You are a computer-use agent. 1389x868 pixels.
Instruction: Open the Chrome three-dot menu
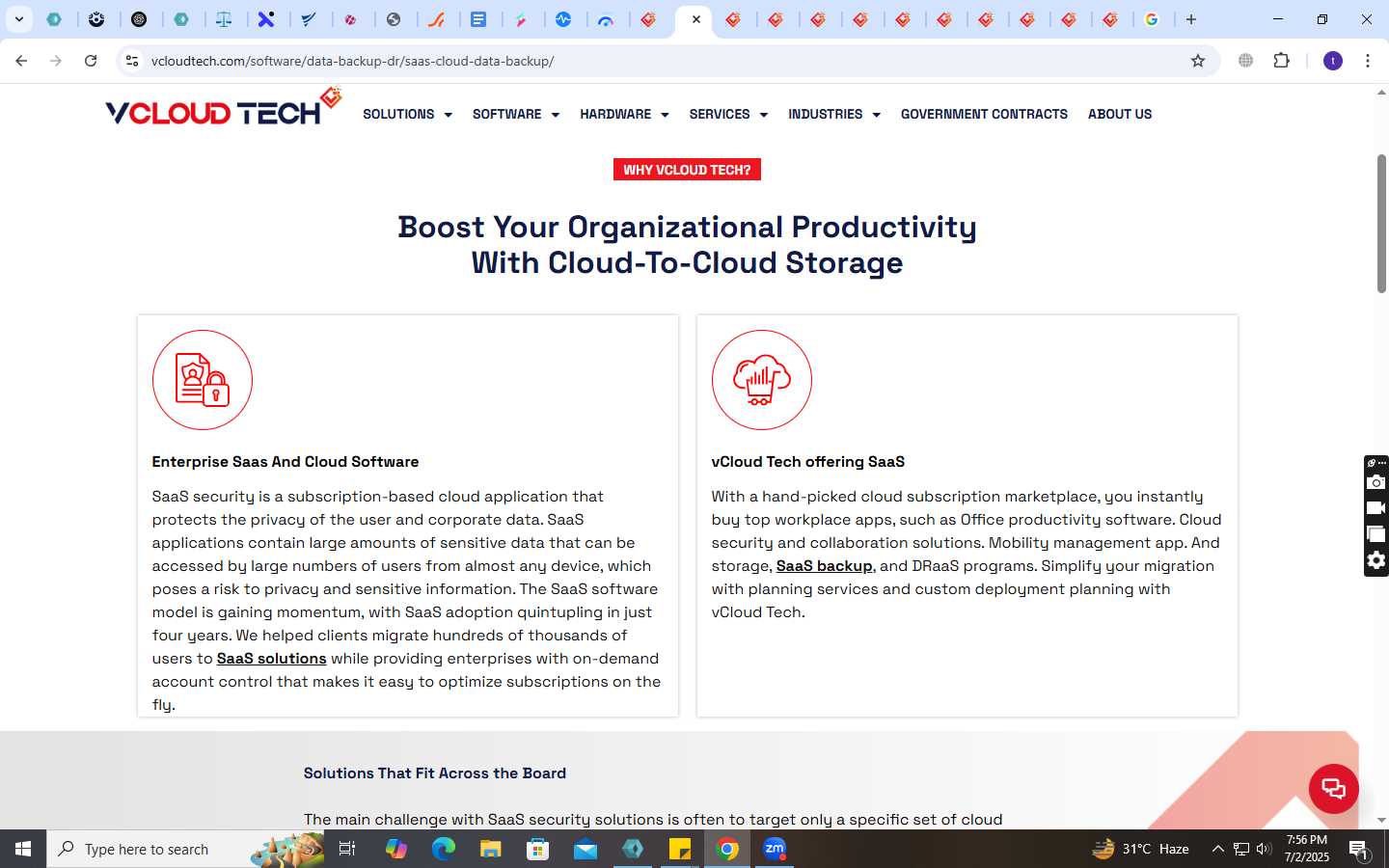tap(1368, 61)
